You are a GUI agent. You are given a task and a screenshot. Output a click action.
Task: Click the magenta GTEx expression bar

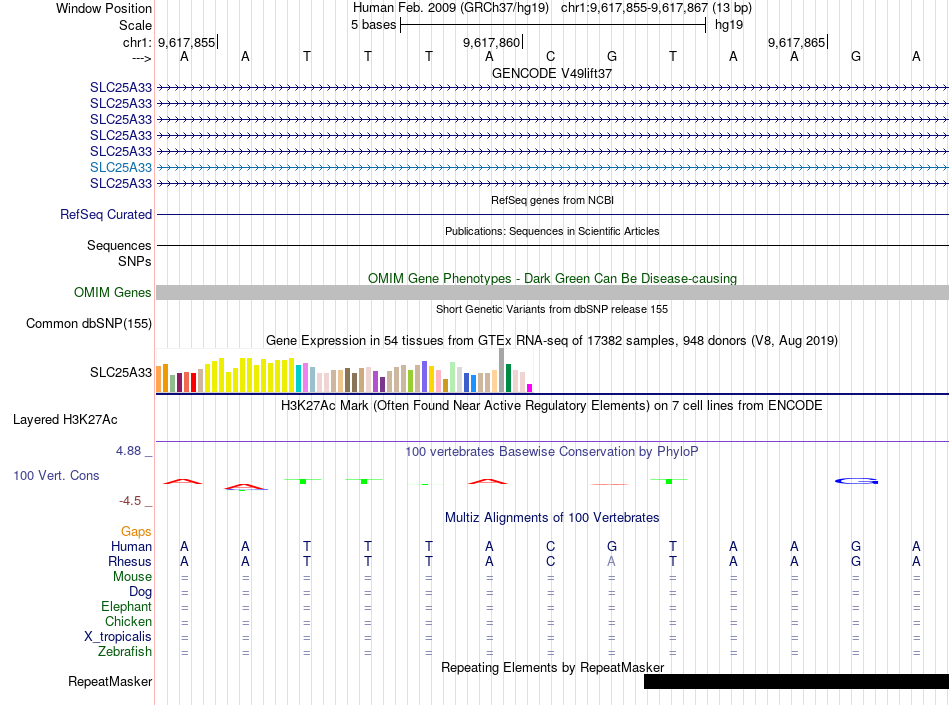[530, 388]
